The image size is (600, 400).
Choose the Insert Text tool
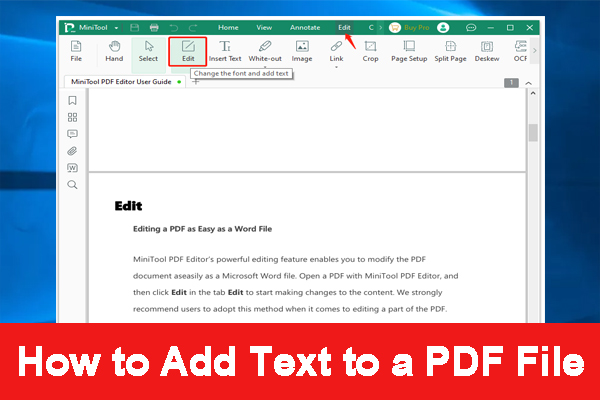pyautogui.click(x=225, y=51)
